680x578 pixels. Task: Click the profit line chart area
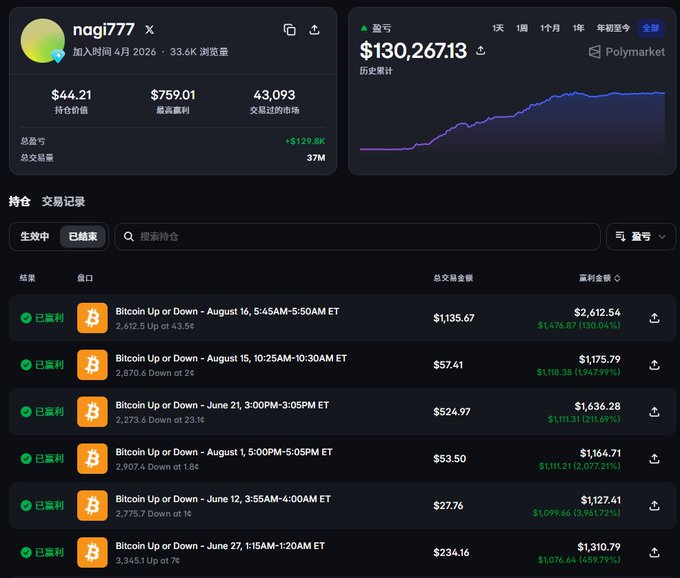[x=512, y=124]
